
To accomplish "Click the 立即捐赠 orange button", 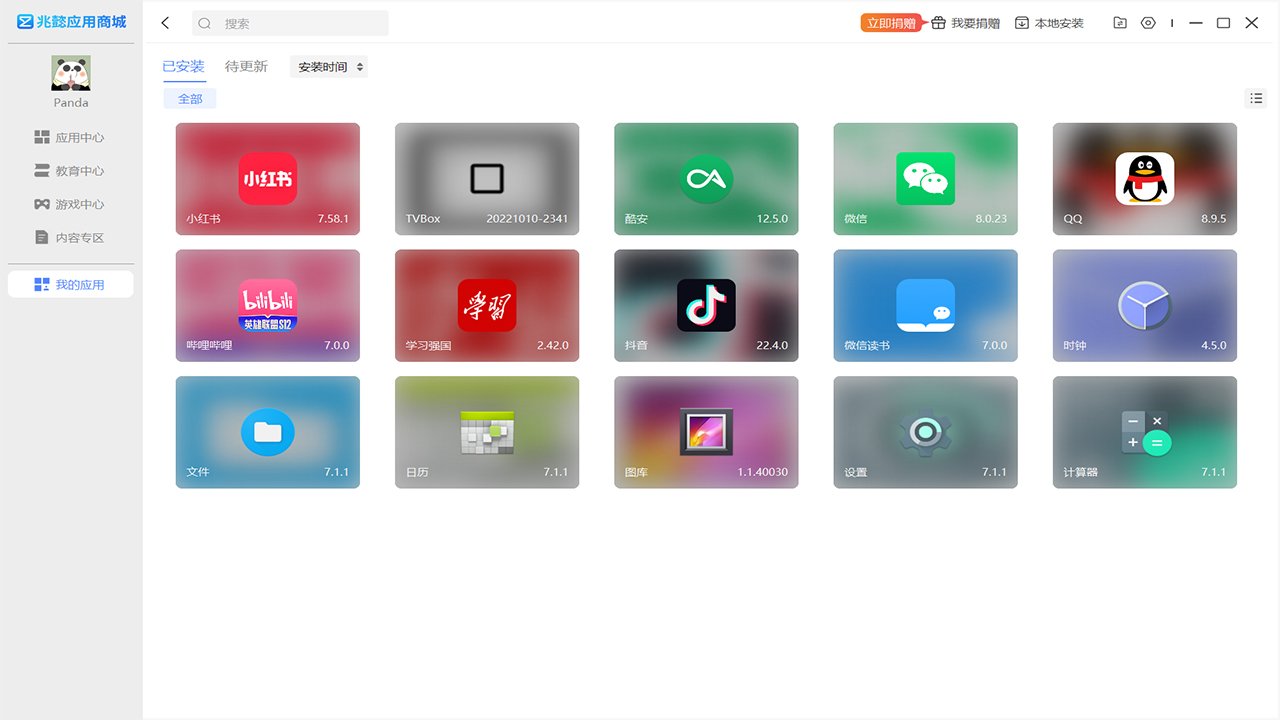I will [x=891, y=23].
